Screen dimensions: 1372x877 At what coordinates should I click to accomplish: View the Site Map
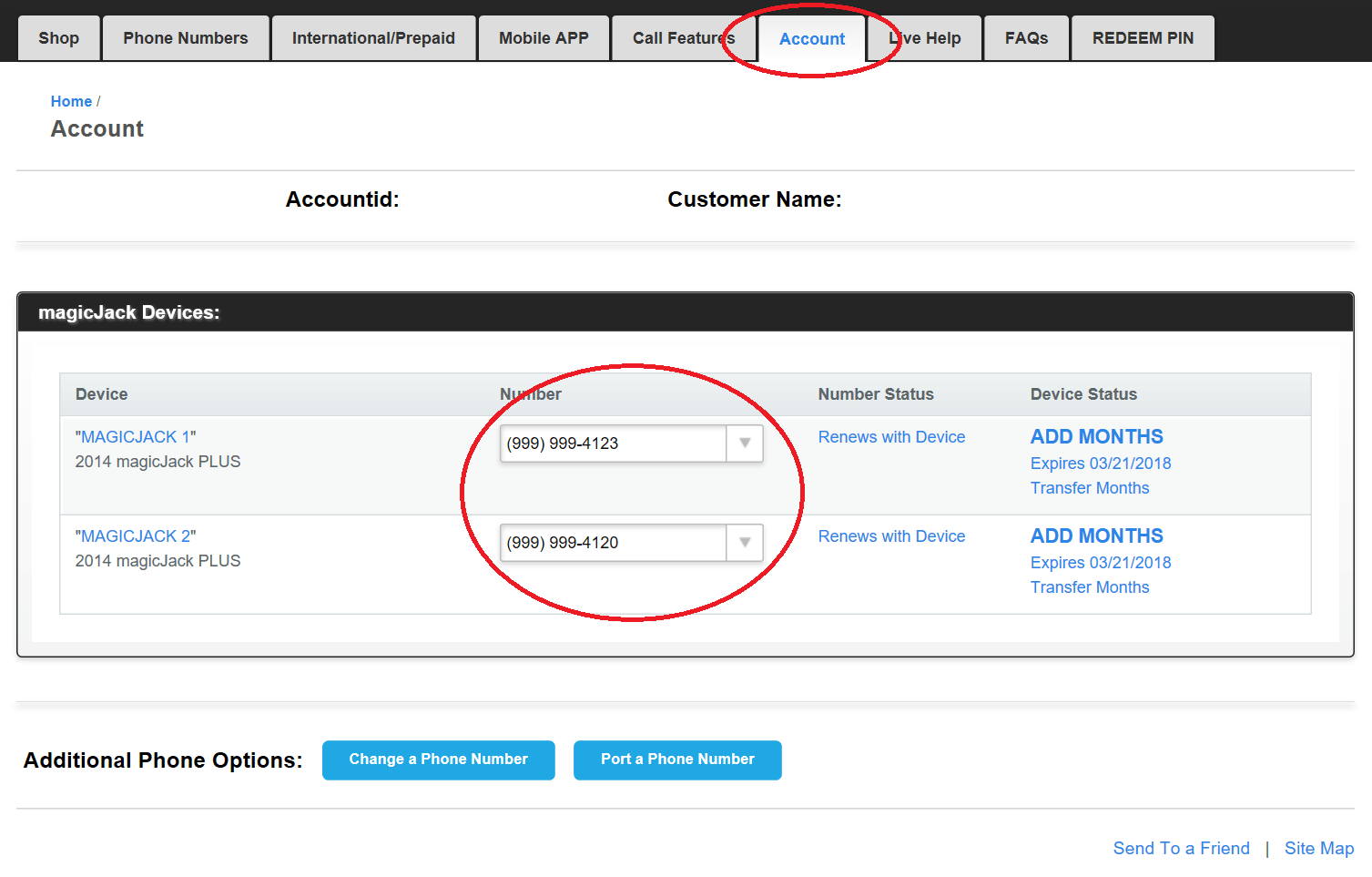point(1318,848)
